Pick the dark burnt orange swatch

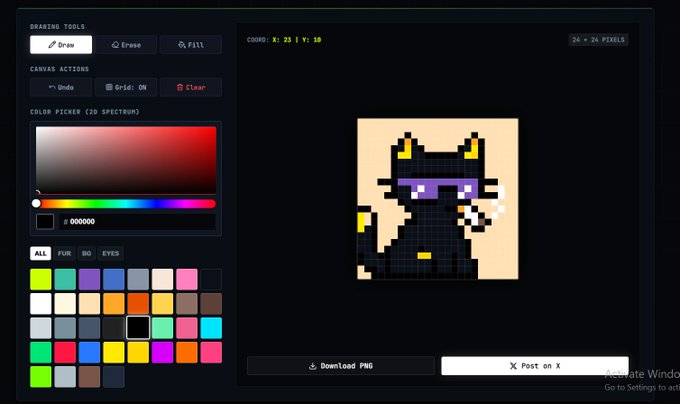click(x=138, y=303)
